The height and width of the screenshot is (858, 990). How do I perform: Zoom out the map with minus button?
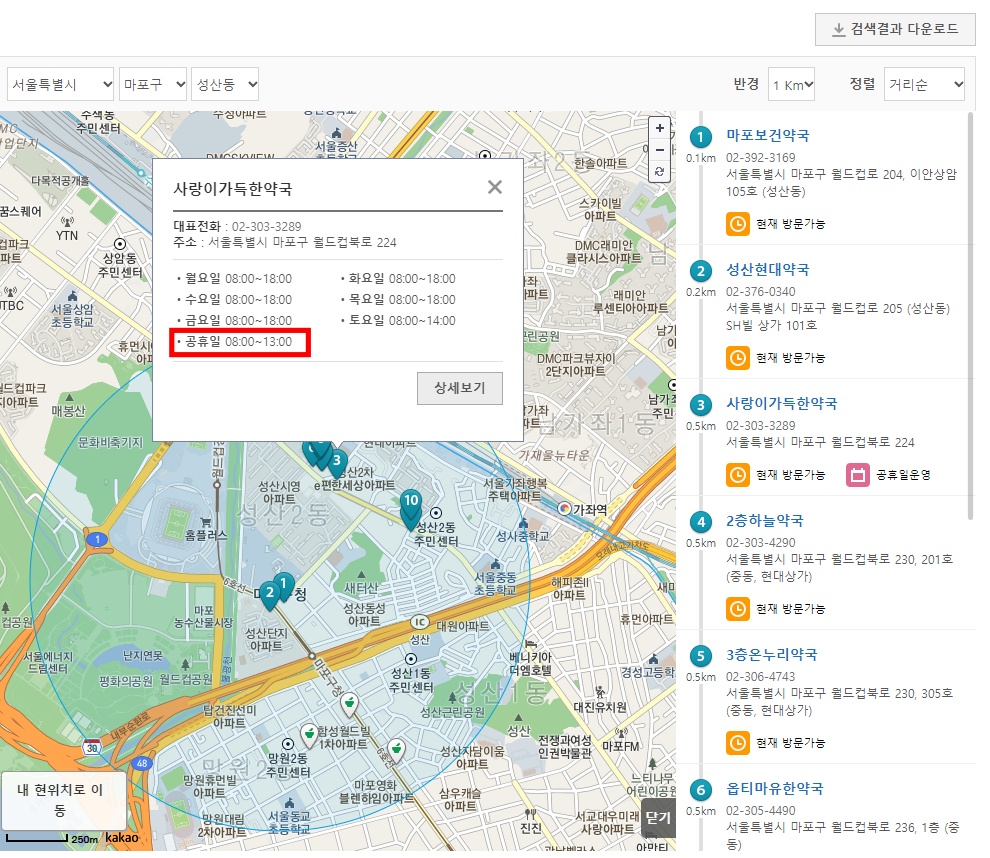coord(659,150)
